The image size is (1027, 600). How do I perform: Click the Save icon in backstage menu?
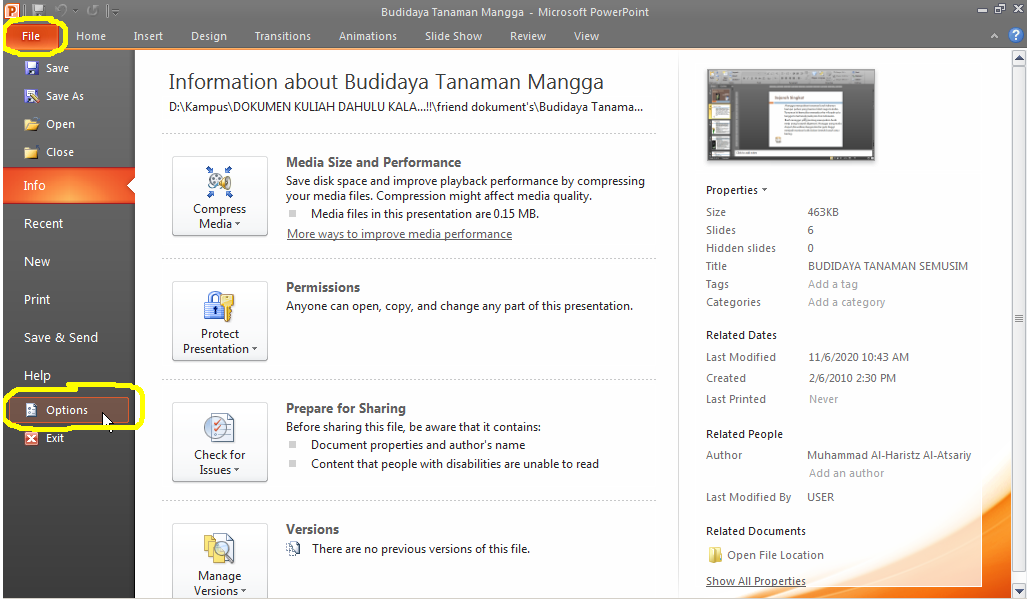[31, 67]
